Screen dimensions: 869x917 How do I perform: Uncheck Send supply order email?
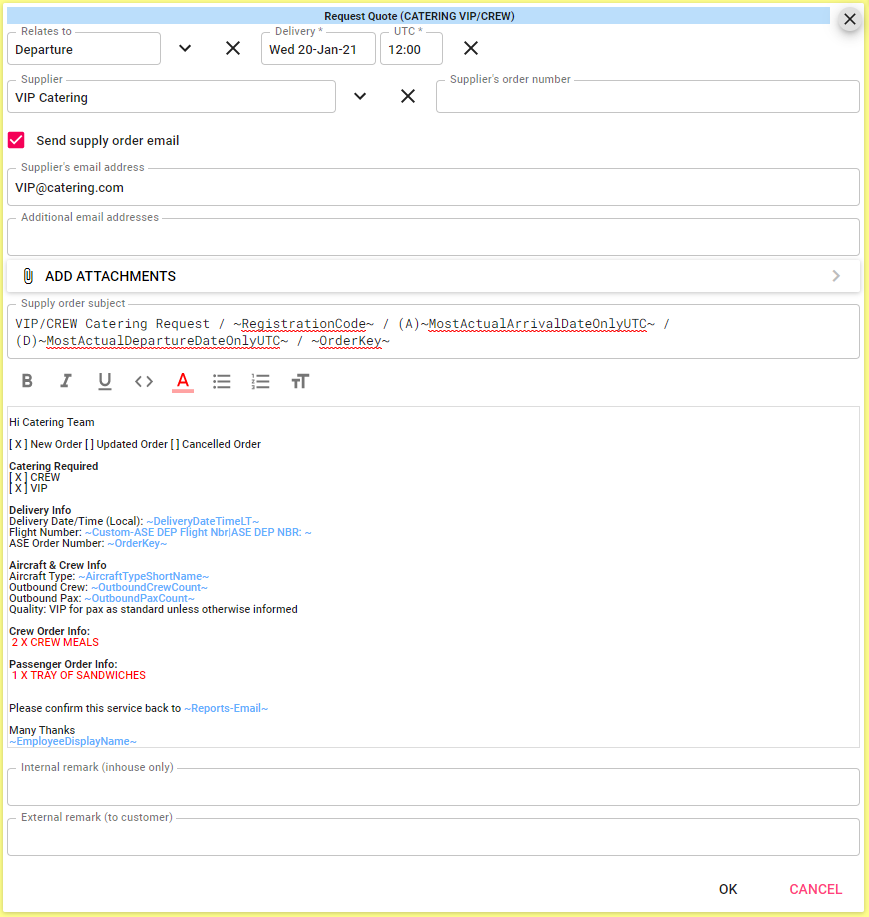coord(16,140)
